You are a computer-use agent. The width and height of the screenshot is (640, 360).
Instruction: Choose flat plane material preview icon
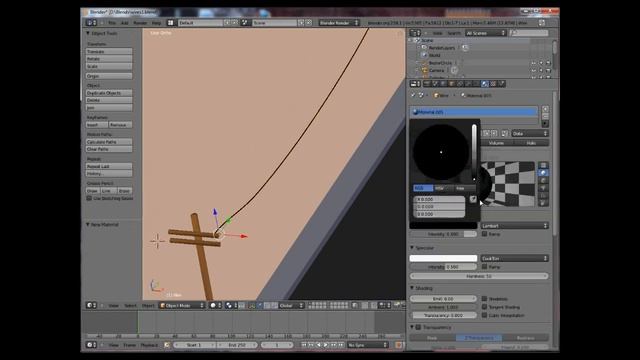(543, 165)
